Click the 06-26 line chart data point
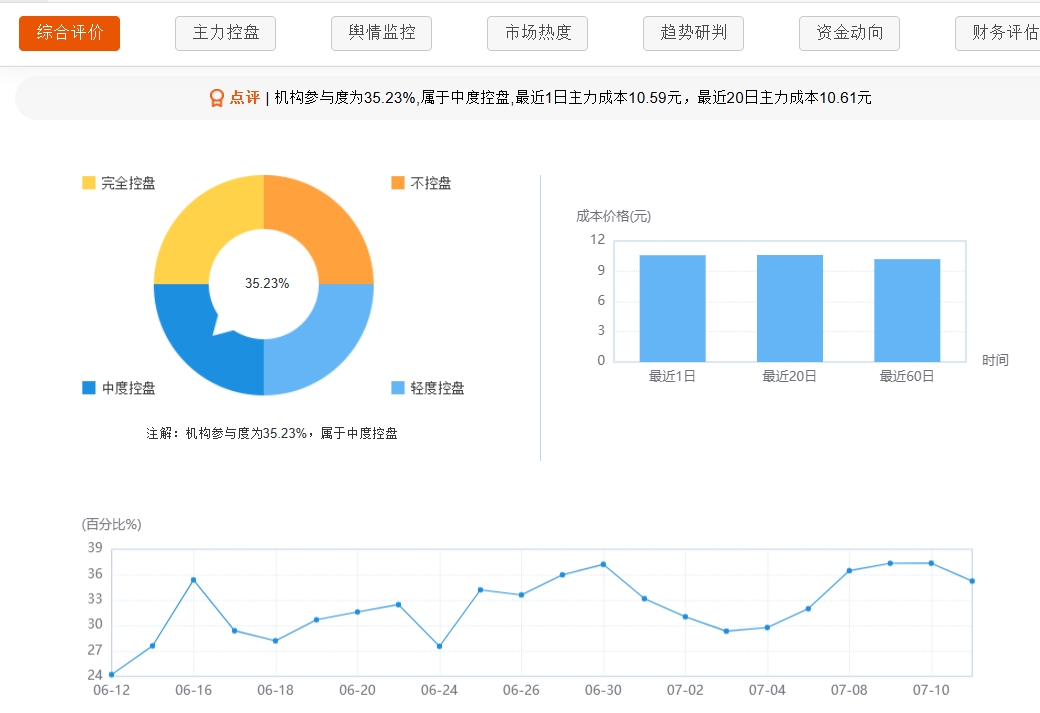Viewport: 1040px width, 713px height. pos(521,595)
